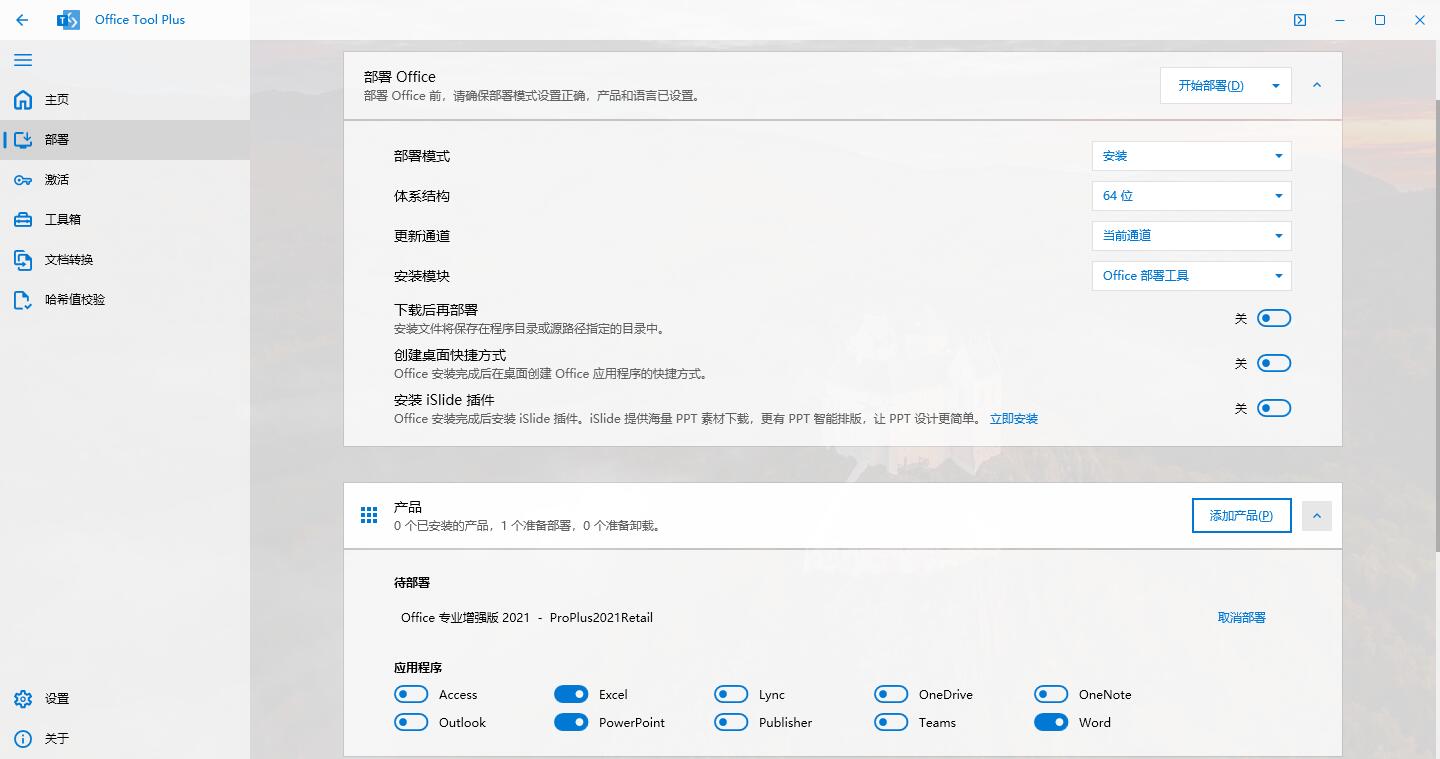Click the document convert icon next to 文档转换

pyautogui.click(x=23, y=260)
